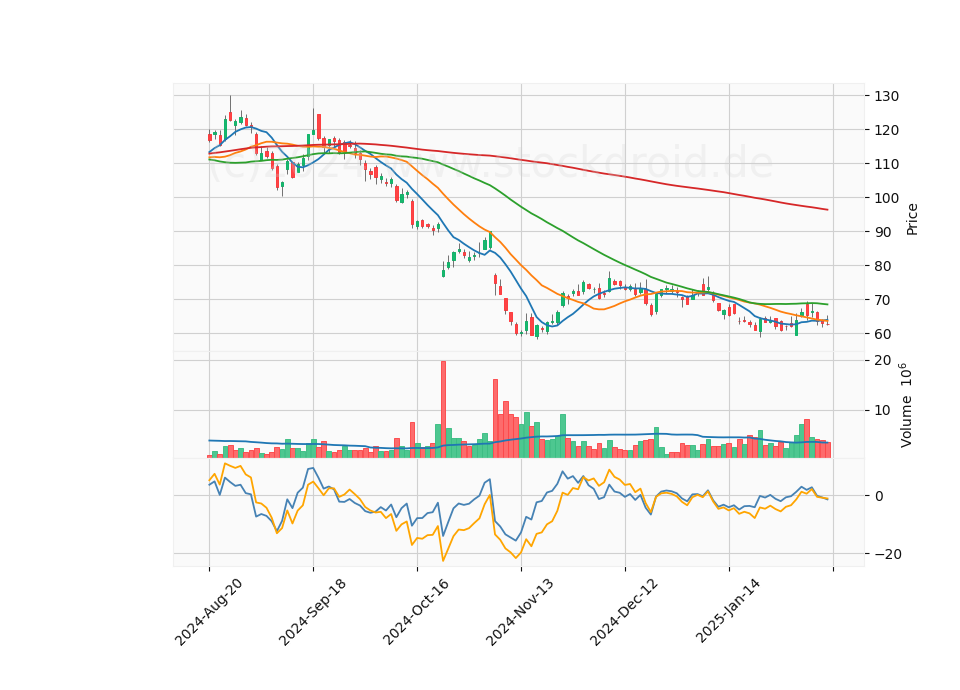This screenshot has width=960, height=690.
Task: Click the 70 price axis value
Action: tap(883, 300)
